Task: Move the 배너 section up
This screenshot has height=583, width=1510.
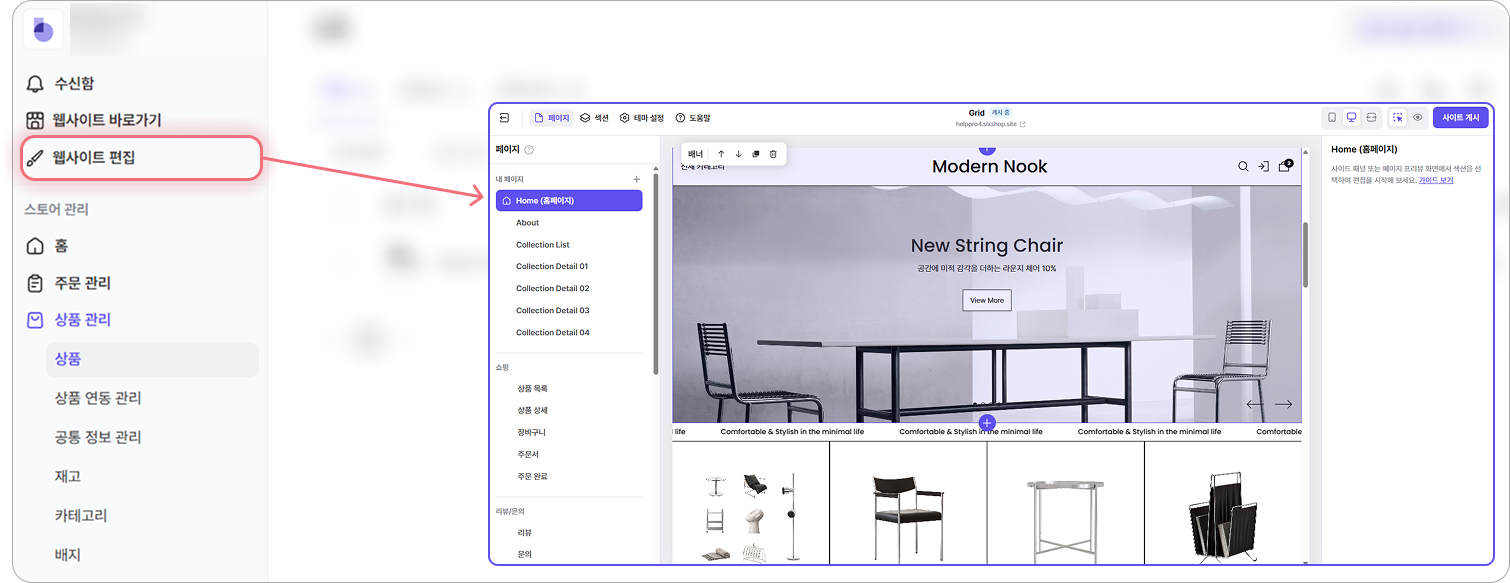Action: pyautogui.click(x=721, y=154)
